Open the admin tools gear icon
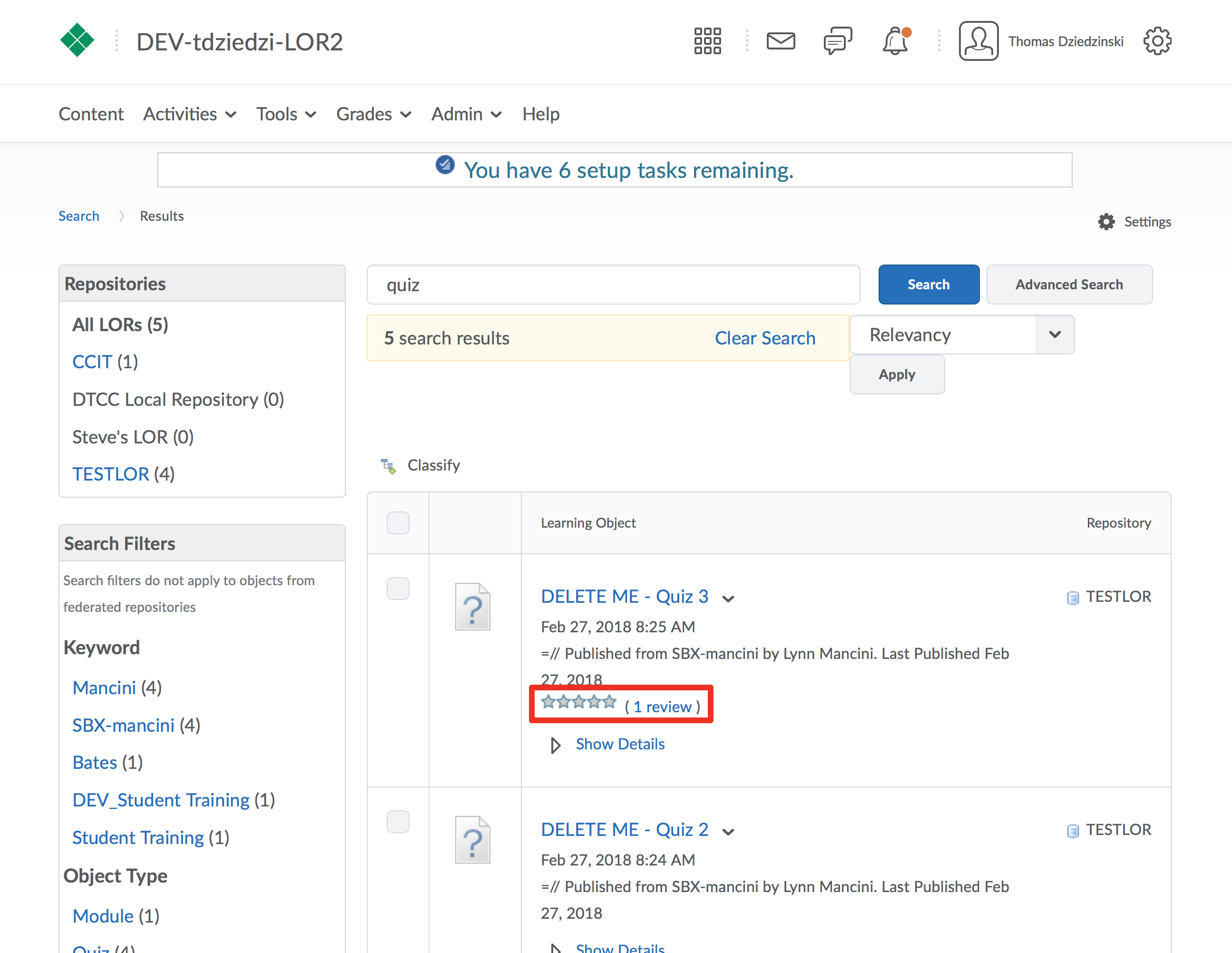The height and width of the screenshot is (953, 1232). [1157, 41]
